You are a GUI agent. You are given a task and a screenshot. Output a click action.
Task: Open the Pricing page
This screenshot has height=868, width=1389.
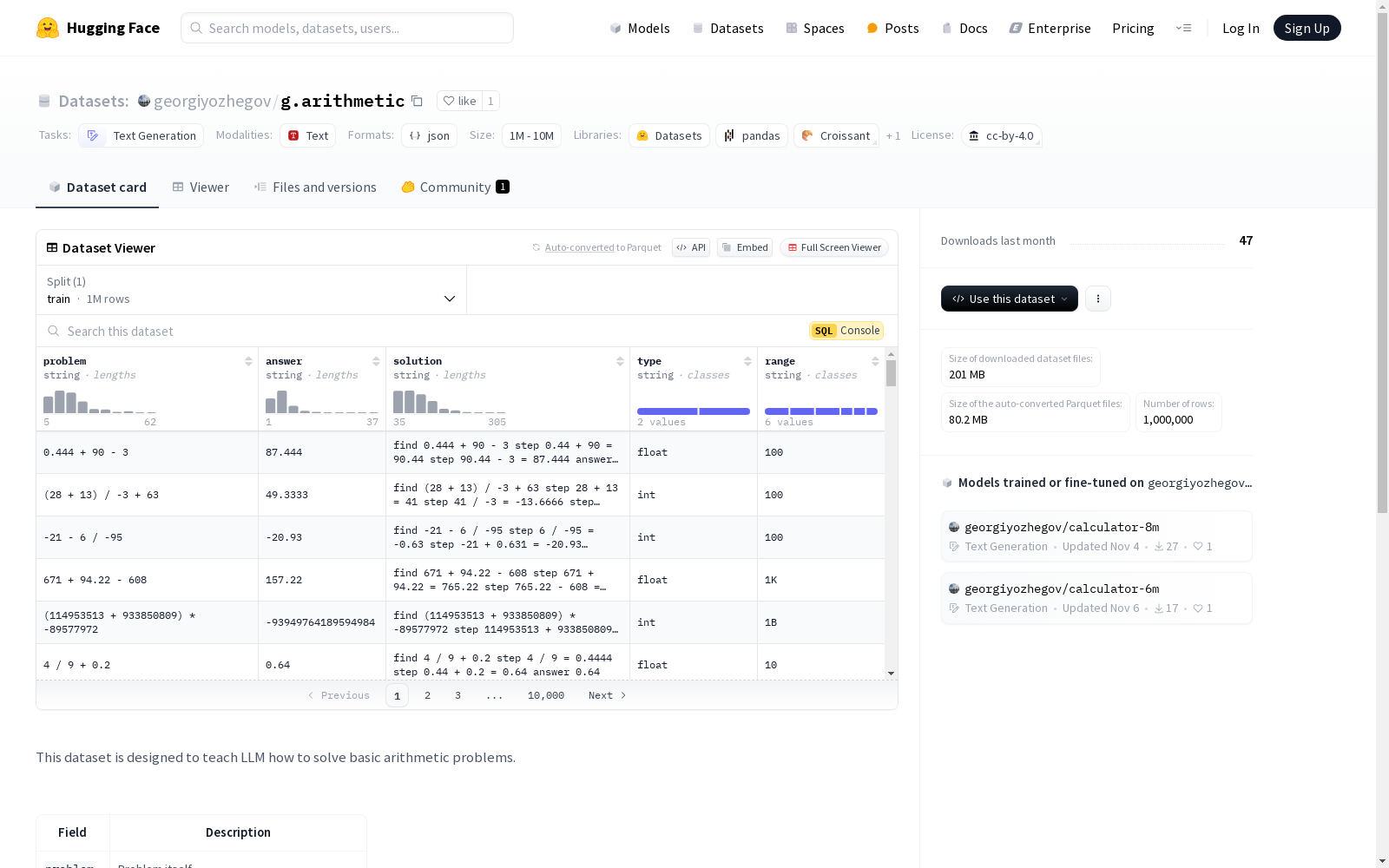click(x=1133, y=28)
